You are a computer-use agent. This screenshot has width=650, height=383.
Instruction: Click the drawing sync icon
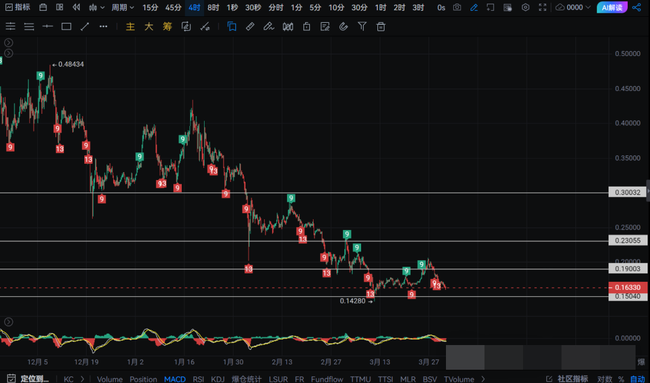tap(186, 27)
